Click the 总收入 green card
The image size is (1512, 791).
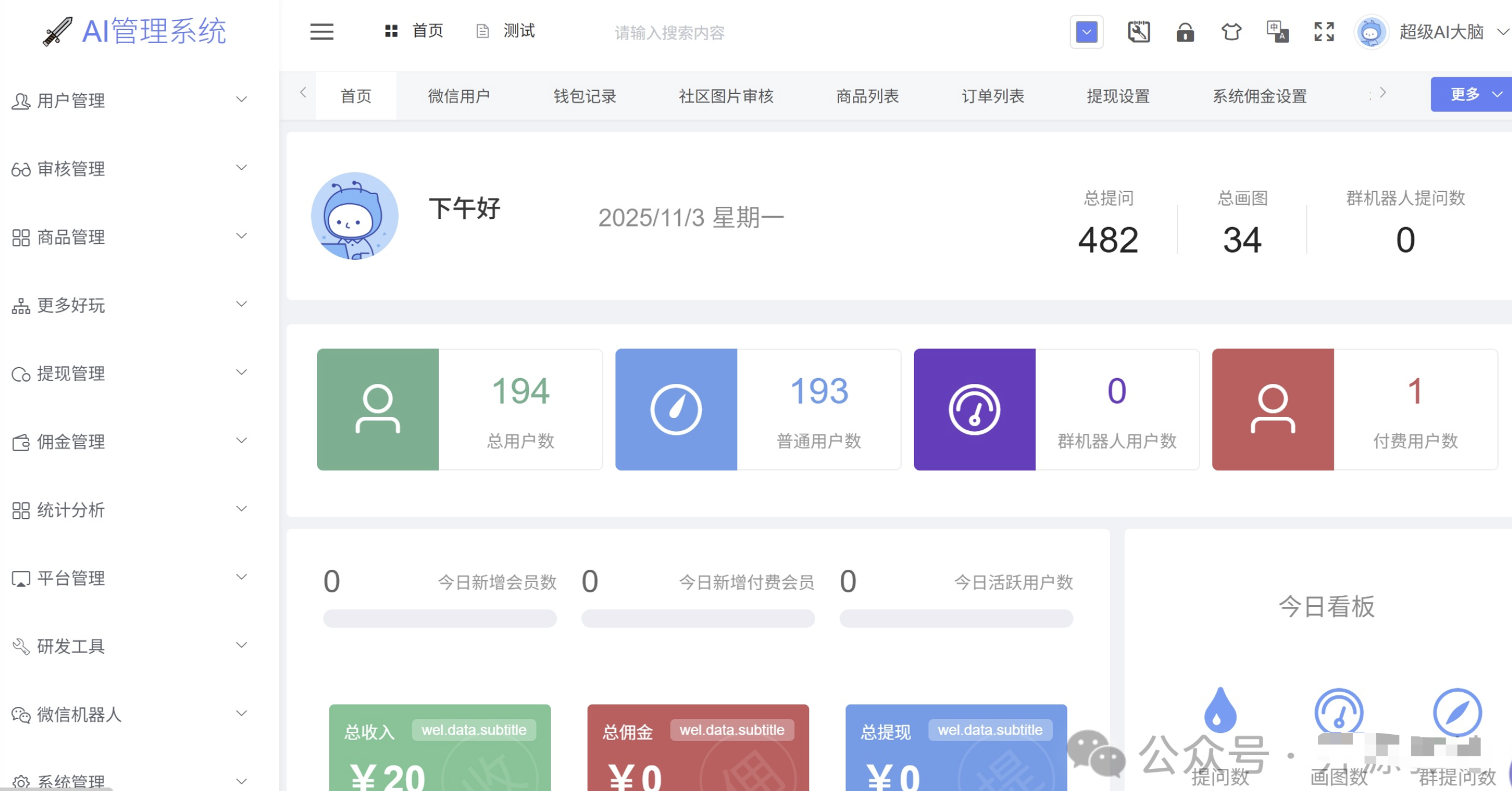[440, 747]
